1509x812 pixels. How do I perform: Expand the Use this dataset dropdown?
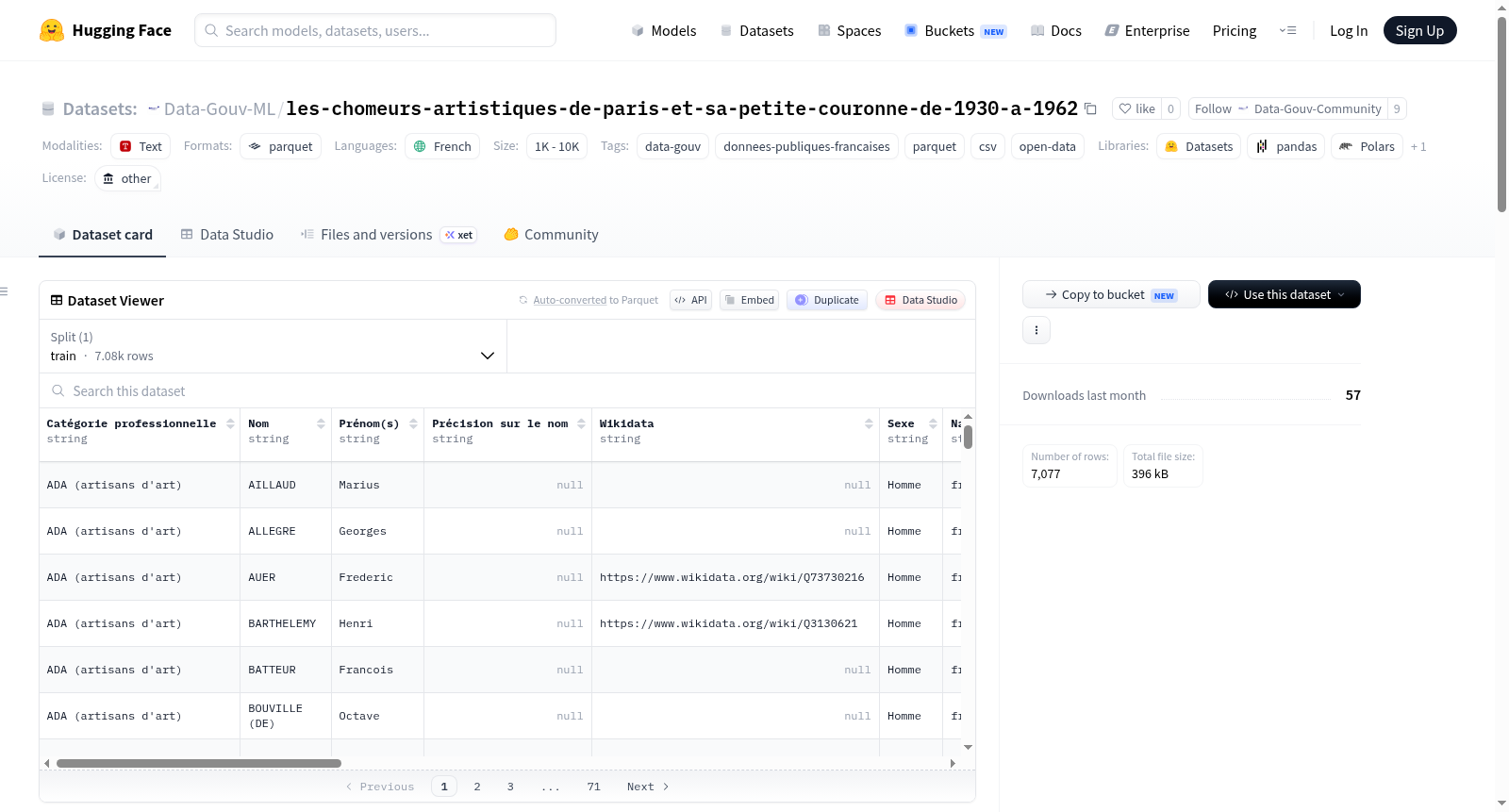pos(1285,294)
